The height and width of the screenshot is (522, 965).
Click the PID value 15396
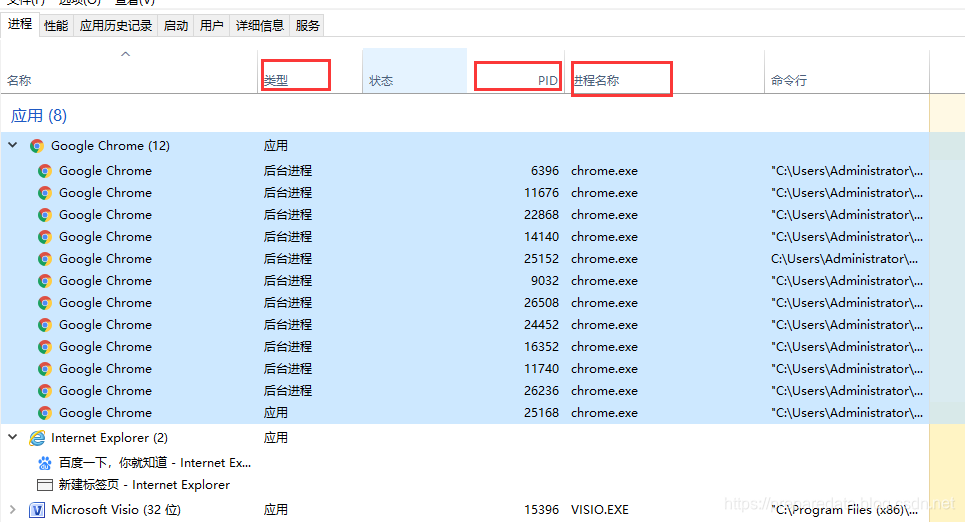pyautogui.click(x=542, y=510)
